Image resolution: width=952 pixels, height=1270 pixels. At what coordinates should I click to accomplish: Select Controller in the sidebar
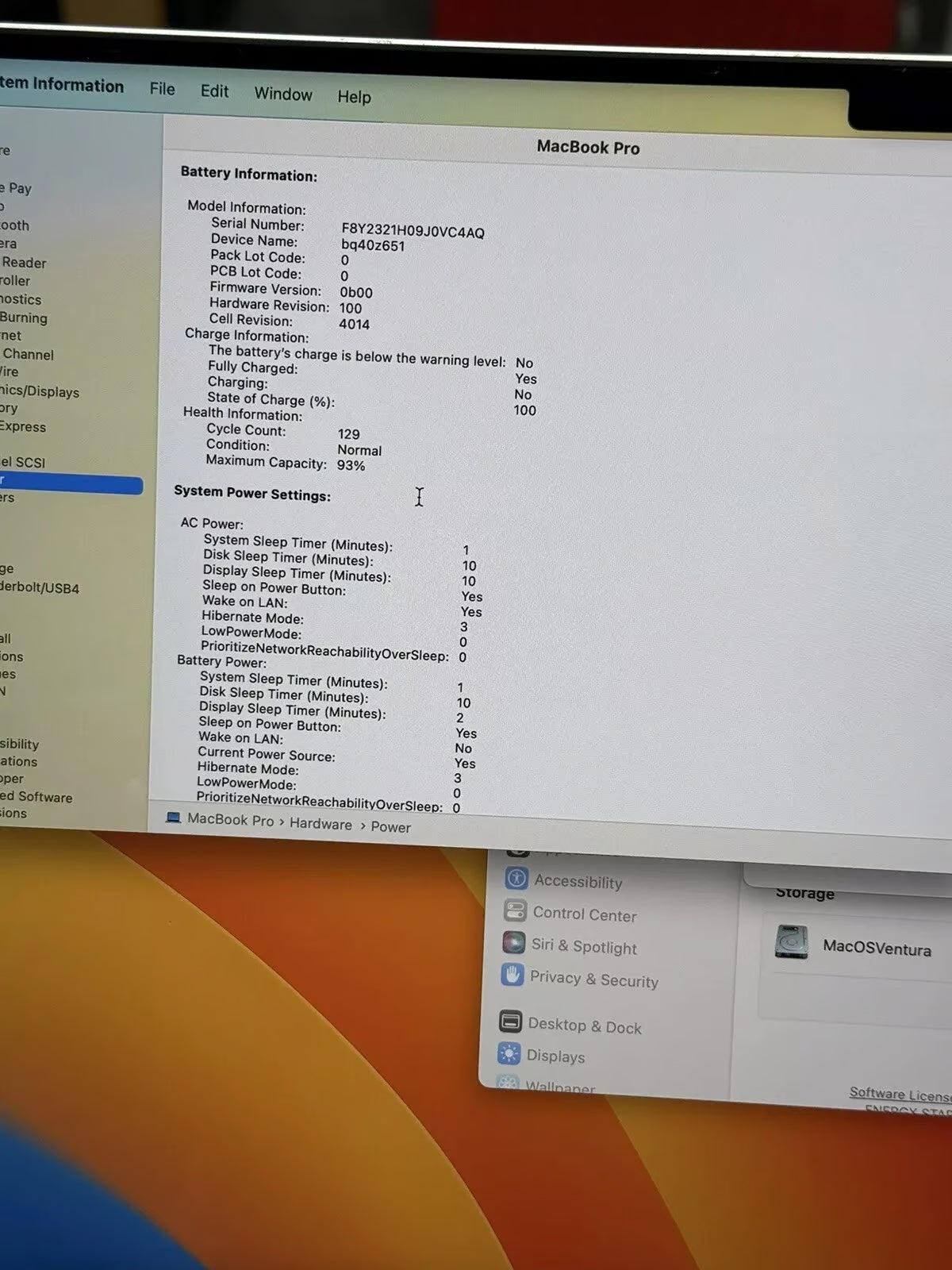(x=15, y=280)
